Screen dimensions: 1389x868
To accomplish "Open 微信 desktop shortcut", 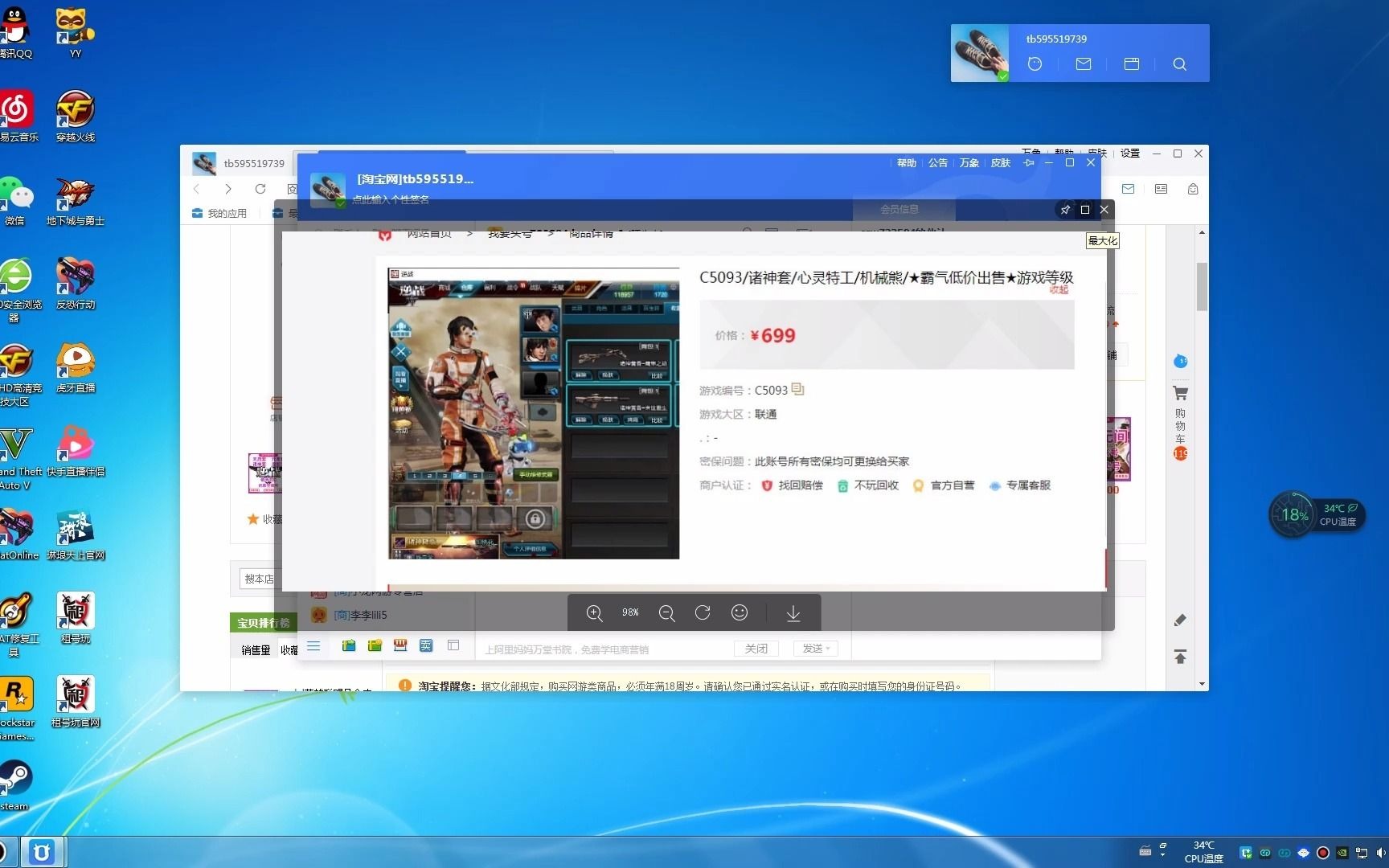I will coord(16,199).
